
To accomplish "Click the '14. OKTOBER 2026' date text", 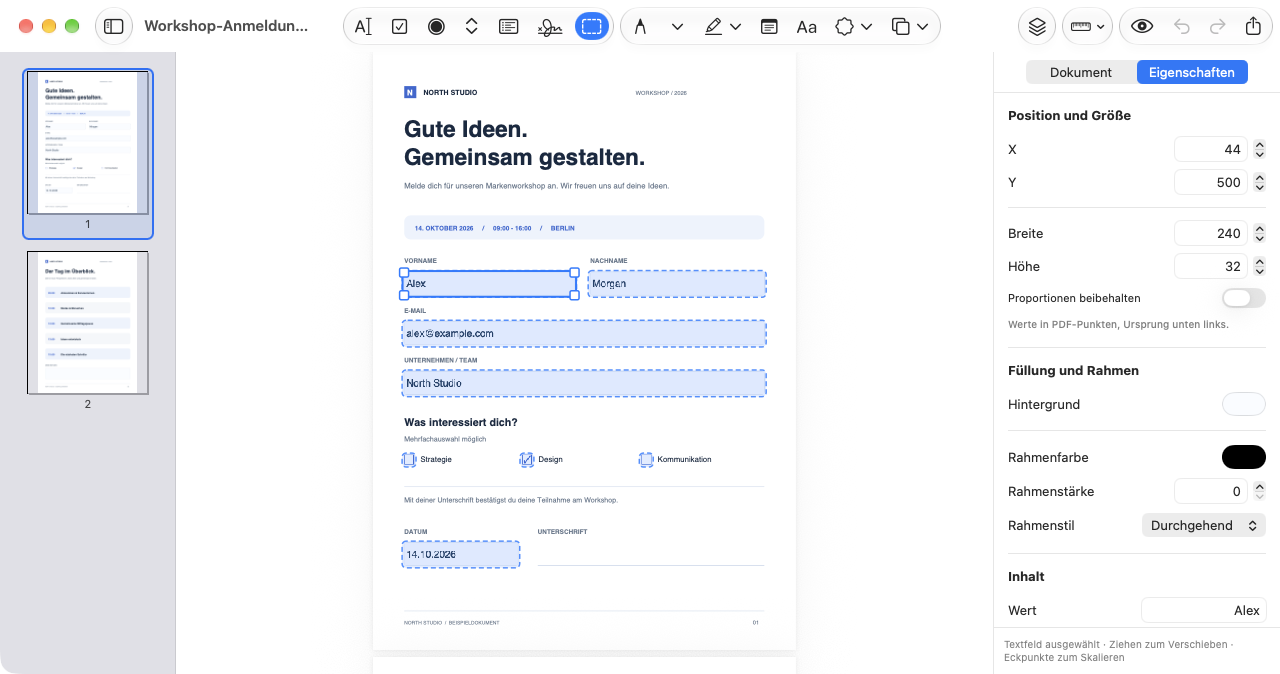I will coord(444,228).
